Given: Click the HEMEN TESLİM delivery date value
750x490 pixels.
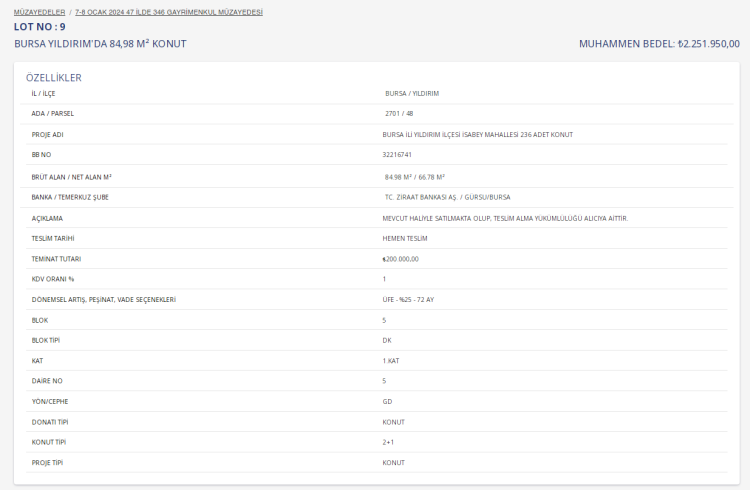Looking at the screenshot, I should point(405,238).
